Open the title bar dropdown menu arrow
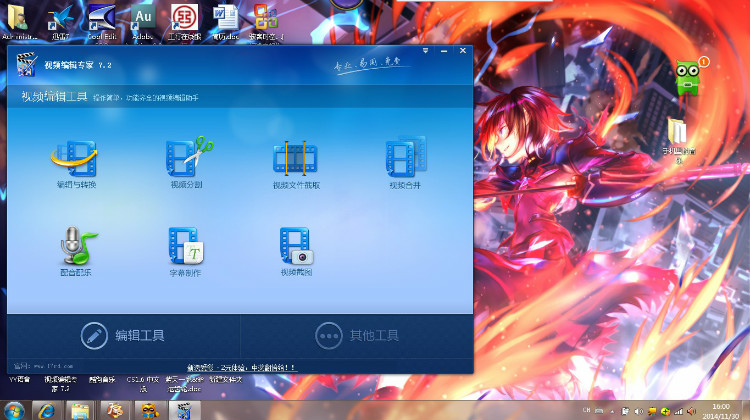The height and width of the screenshot is (420, 750). tap(425, 51)
